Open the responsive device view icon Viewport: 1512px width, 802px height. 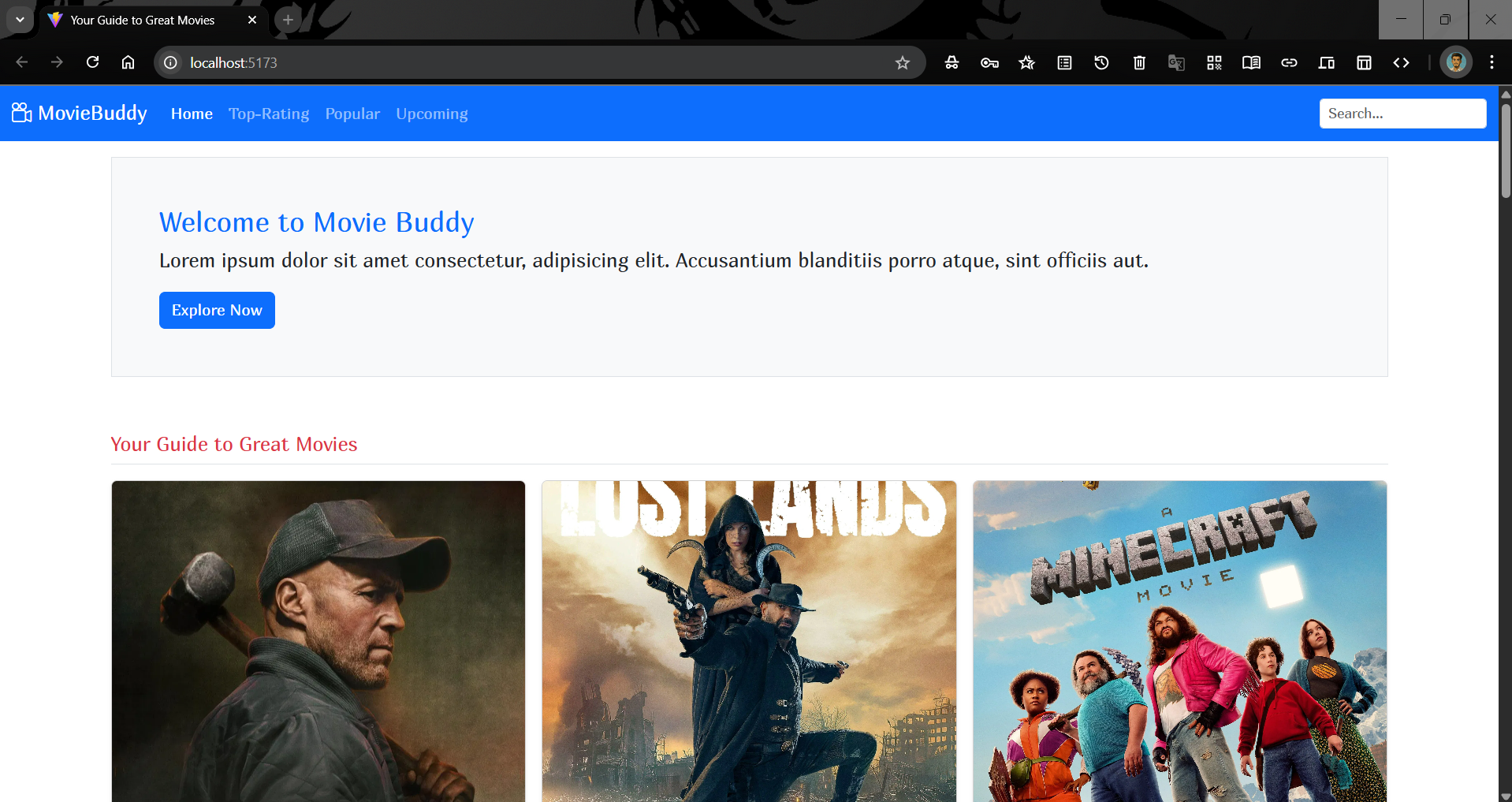pyautogui.click(x=1326, y=62)
